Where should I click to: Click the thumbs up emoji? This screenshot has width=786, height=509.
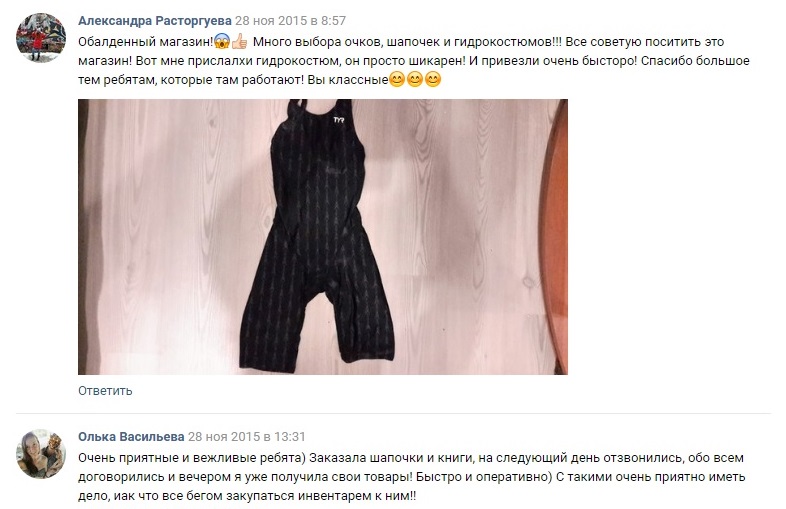click(240, 41)
